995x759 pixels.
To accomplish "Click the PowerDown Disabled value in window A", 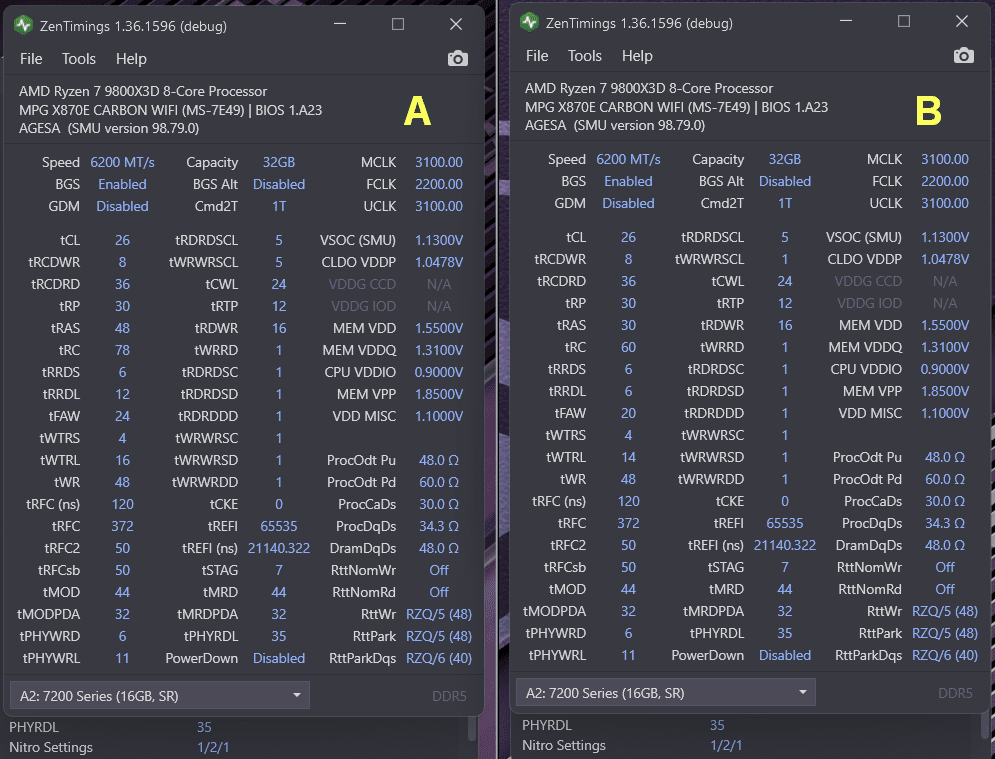I will 279,658.
